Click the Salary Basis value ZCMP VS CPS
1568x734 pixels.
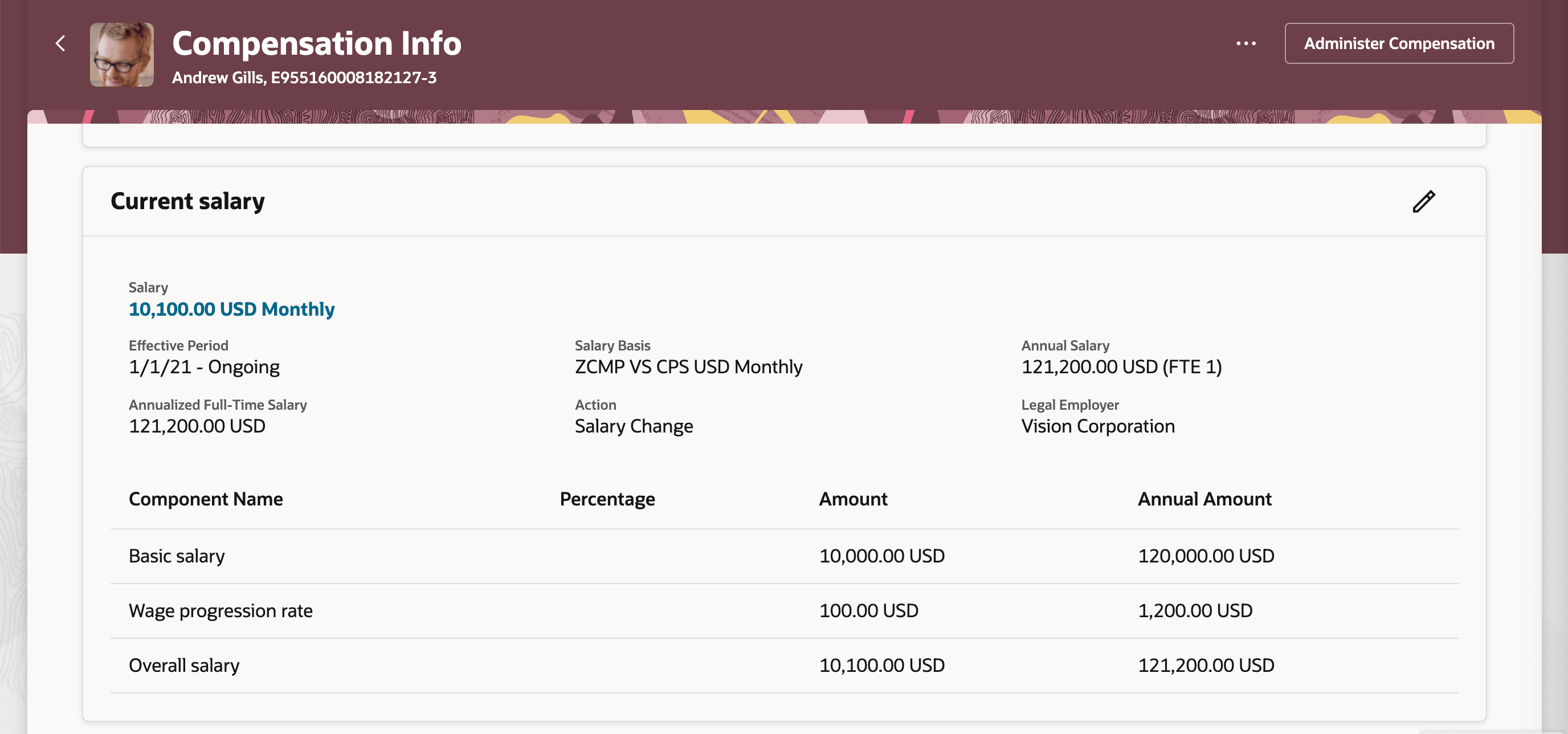point(688,366)
